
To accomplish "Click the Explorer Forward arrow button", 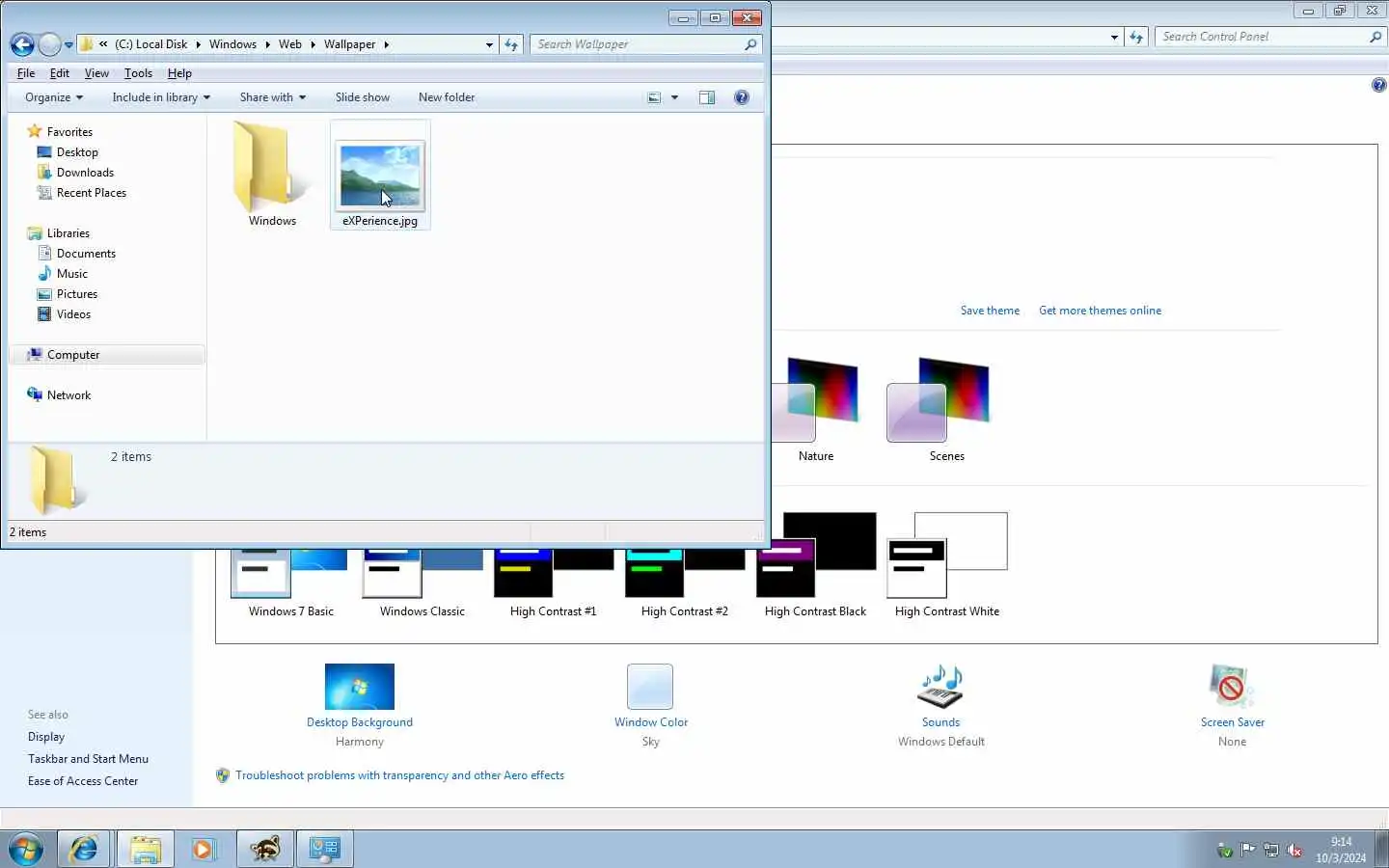I will [x=50, y=44].
